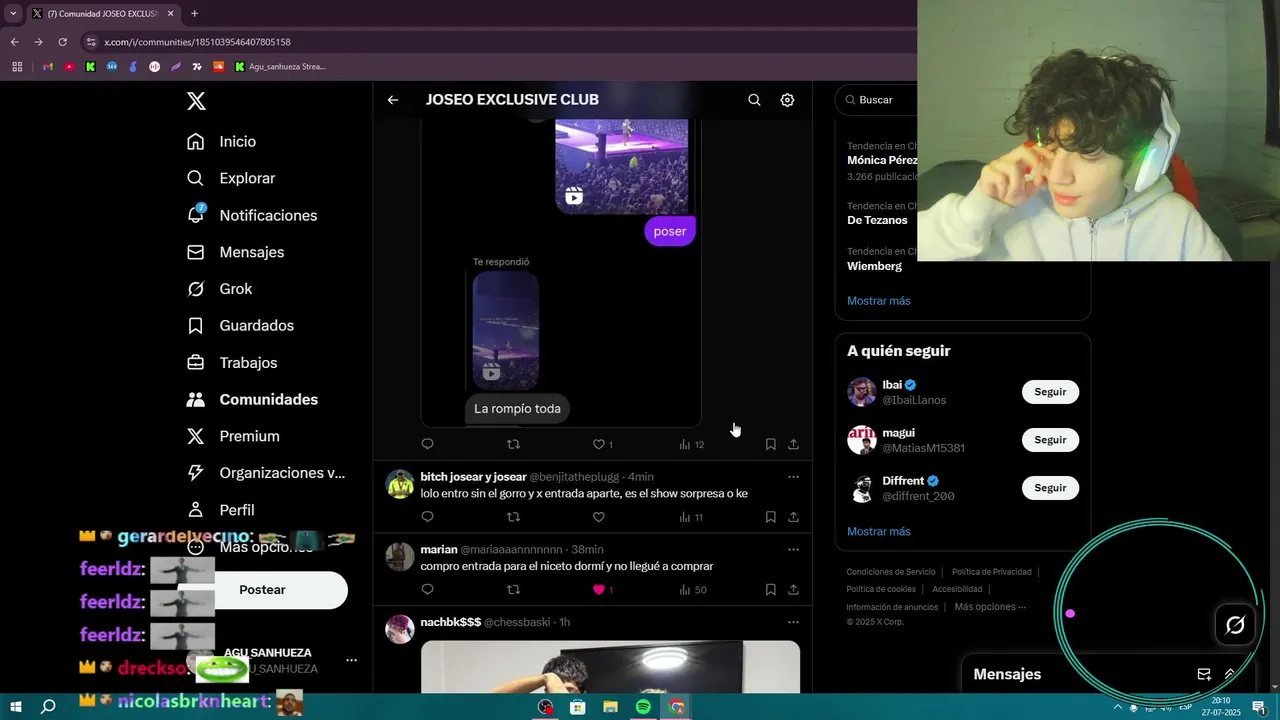1280x720 pixels.
Task: Click Mostrar más under trends
Action: [879, 301]
